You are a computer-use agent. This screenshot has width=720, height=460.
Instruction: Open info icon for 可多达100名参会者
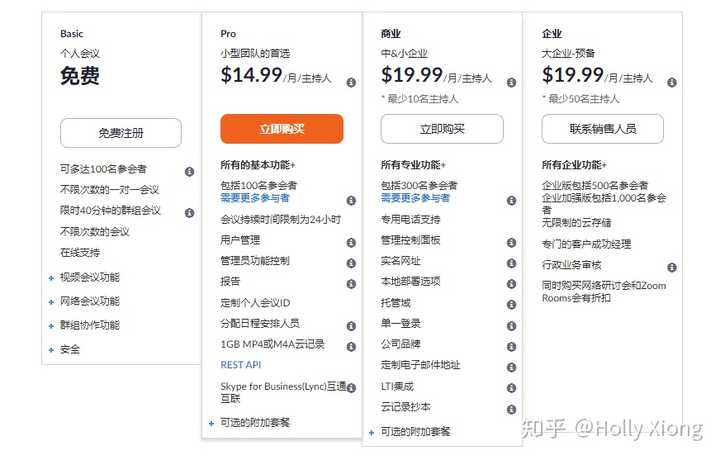pyautogui.click(x=189, y=172)
